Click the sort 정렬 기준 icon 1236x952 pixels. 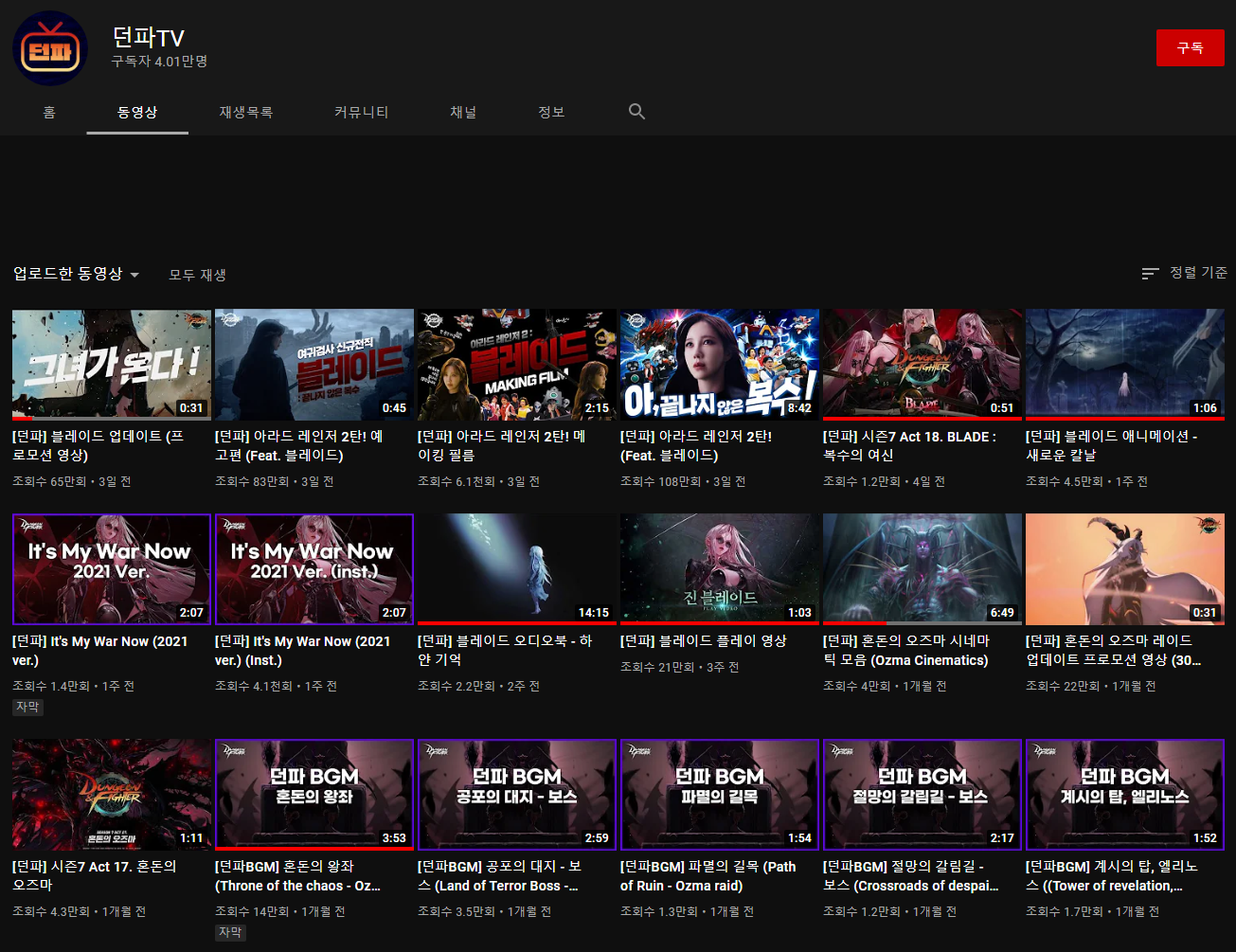pyautogui.click(x=1150, y=273)
